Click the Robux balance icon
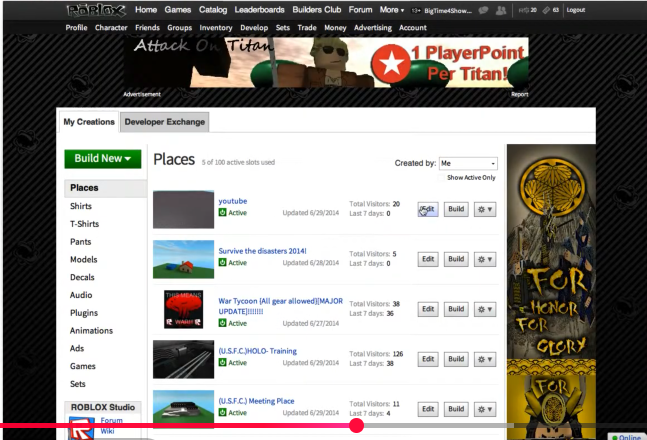 tap(523, 10)
